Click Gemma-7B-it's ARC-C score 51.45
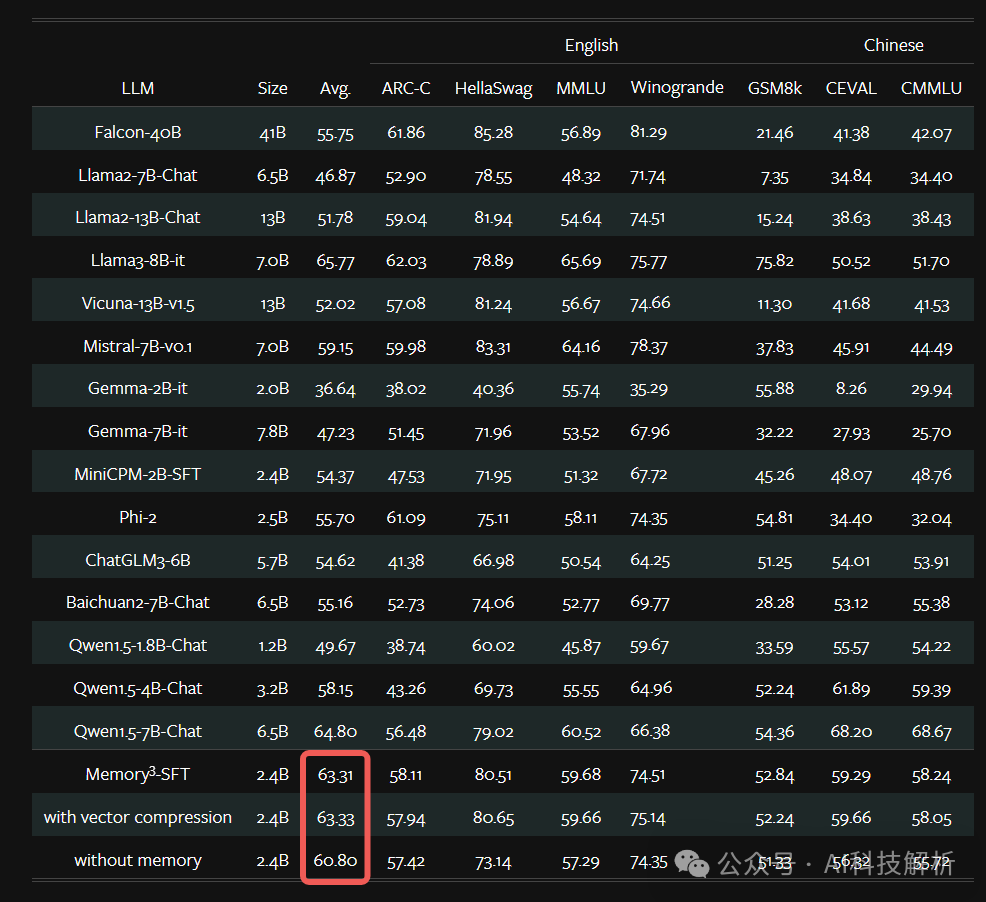Screen dimensions: 986x902 [x=406, y=433]
